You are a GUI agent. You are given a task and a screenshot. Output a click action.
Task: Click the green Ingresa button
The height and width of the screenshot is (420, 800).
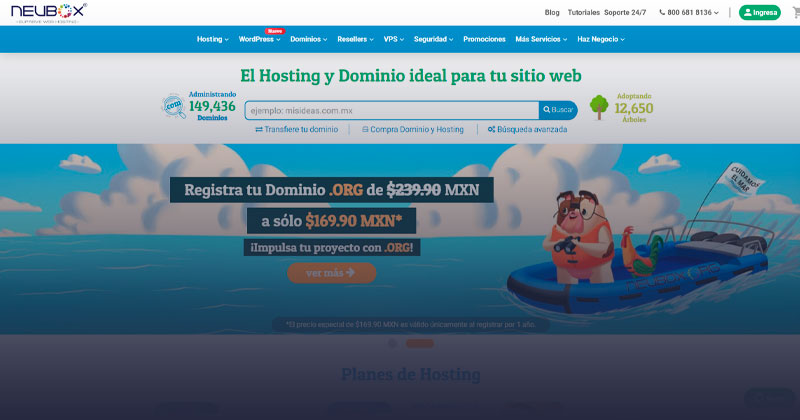tap(760, 12)
